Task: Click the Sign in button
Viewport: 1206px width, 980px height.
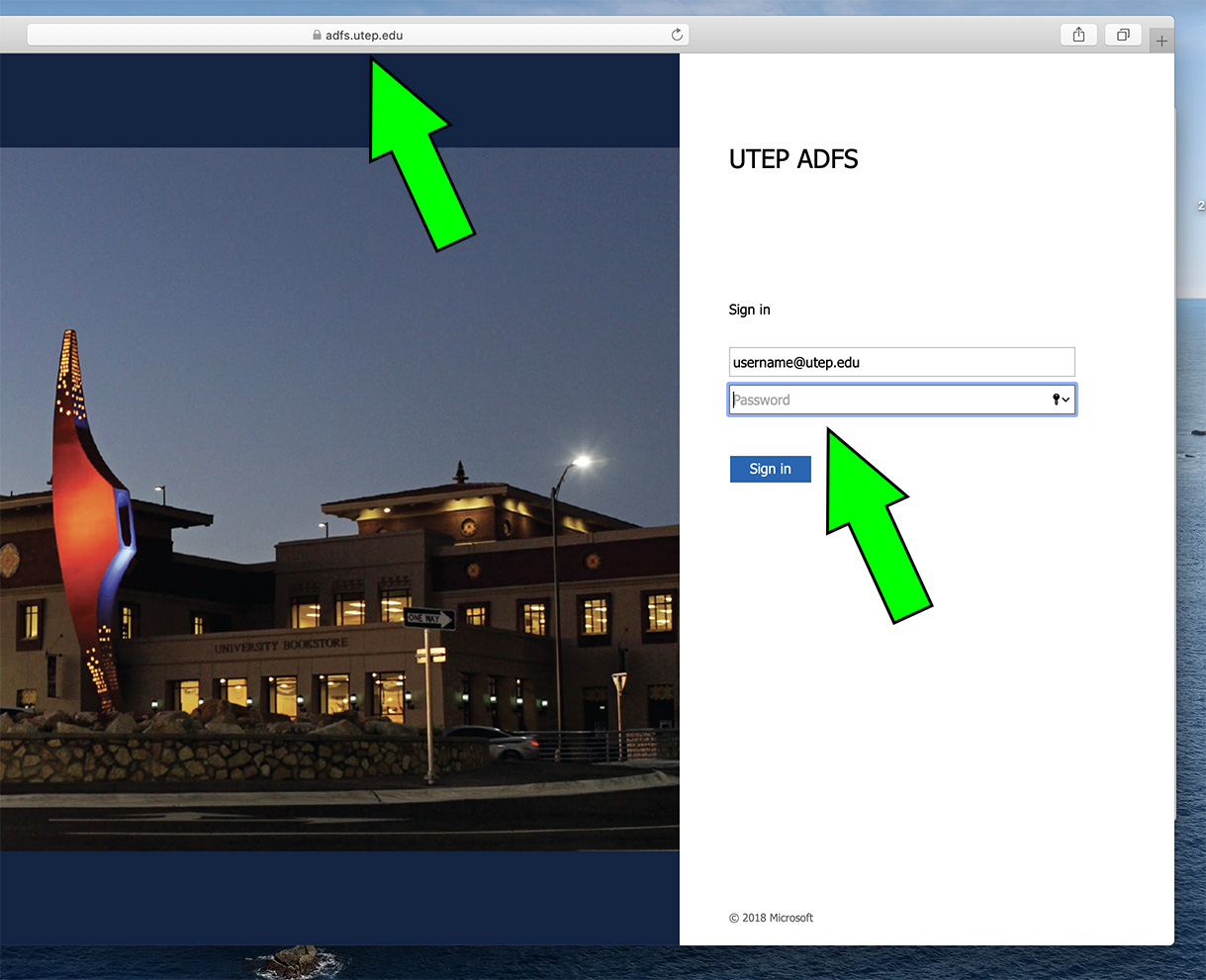Action: tap(770, 469)
